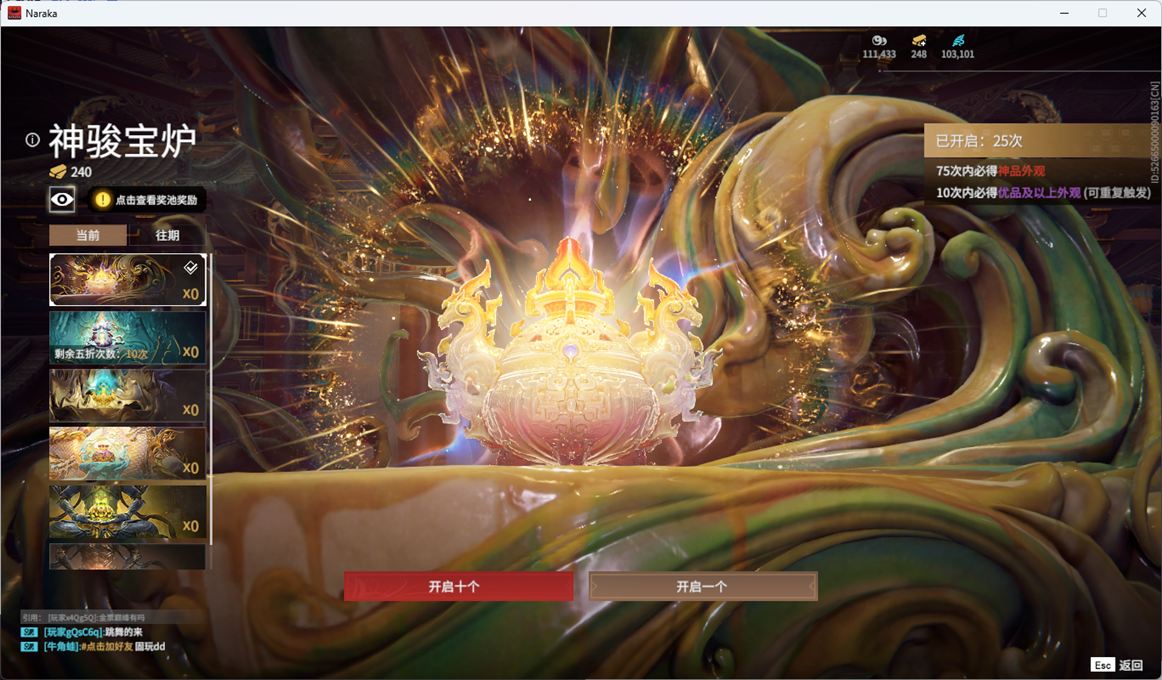Click channel tag icon on 玩家gQsC6q message

pos(30,632)
